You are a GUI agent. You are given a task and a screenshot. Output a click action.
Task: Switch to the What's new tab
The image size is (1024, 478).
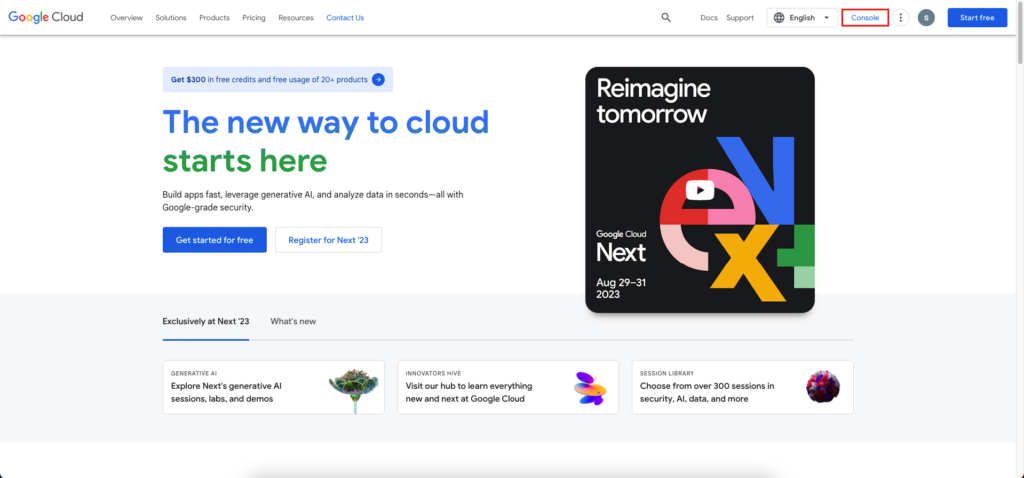[x=293, y=321]
